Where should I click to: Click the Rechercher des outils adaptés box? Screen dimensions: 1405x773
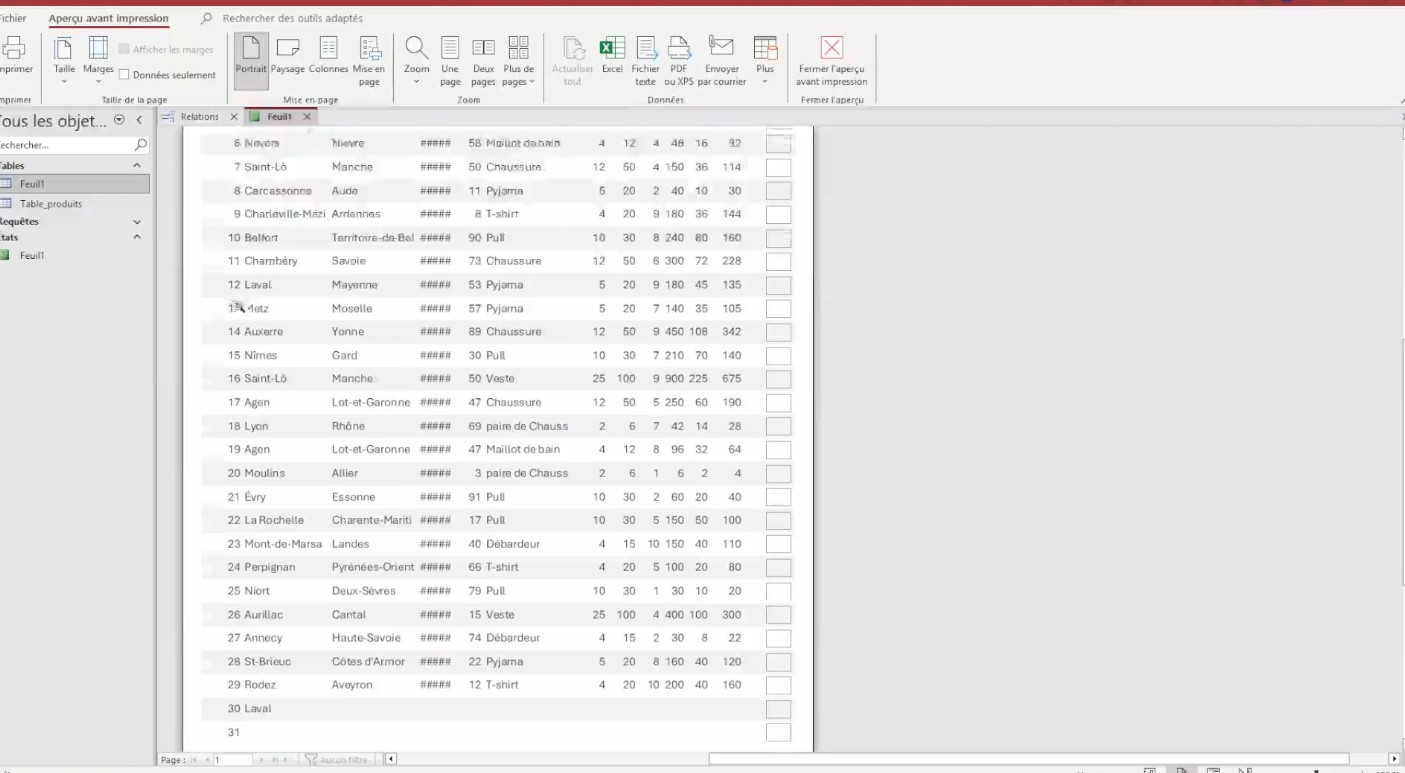coord(292,18)
